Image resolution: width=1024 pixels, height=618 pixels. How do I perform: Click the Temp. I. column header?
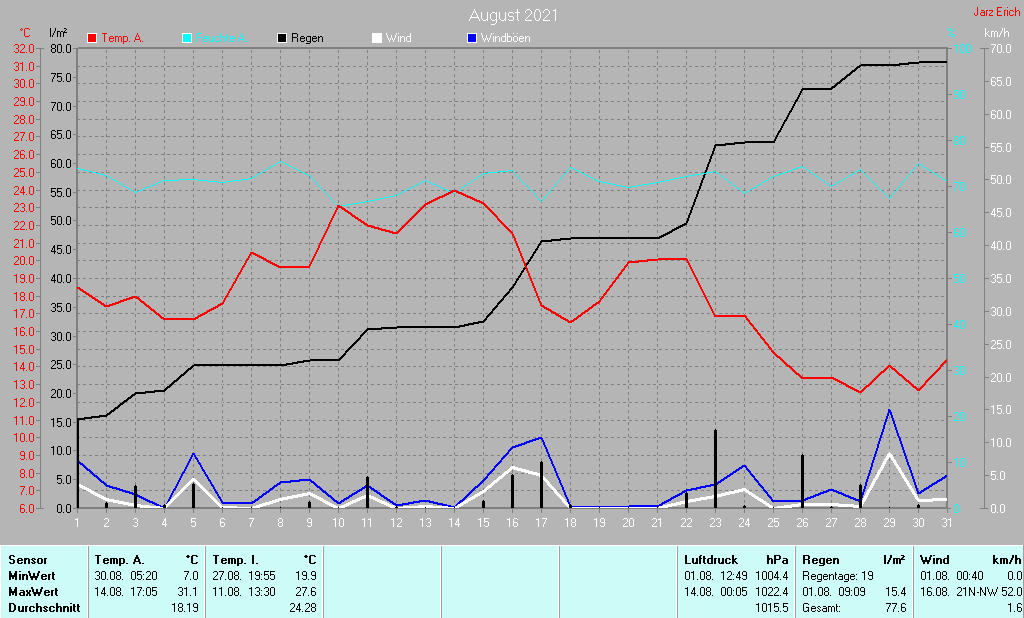click(x=234, y=560)
